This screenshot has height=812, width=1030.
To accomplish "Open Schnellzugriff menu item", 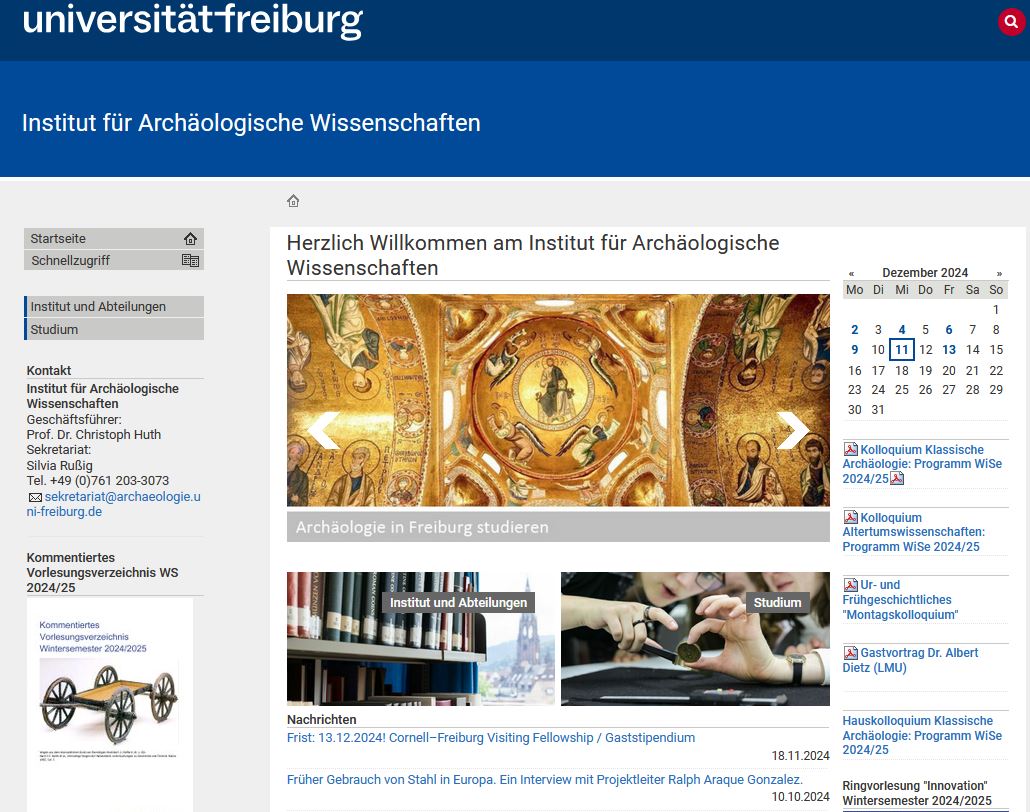I will pyautogui.click(x=114, y=260).
